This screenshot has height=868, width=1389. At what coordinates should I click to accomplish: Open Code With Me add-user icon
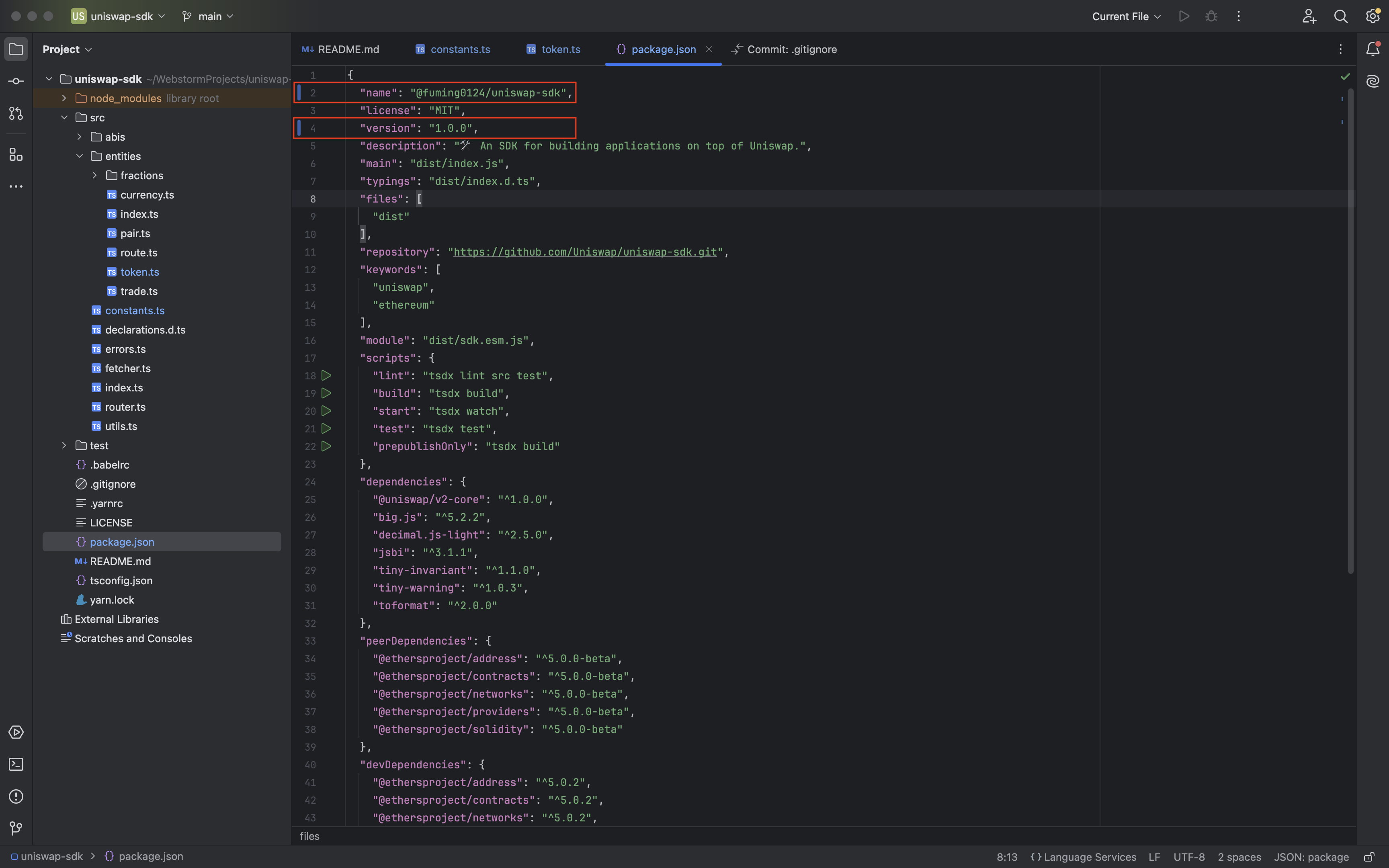click(x=1309, y=16)
